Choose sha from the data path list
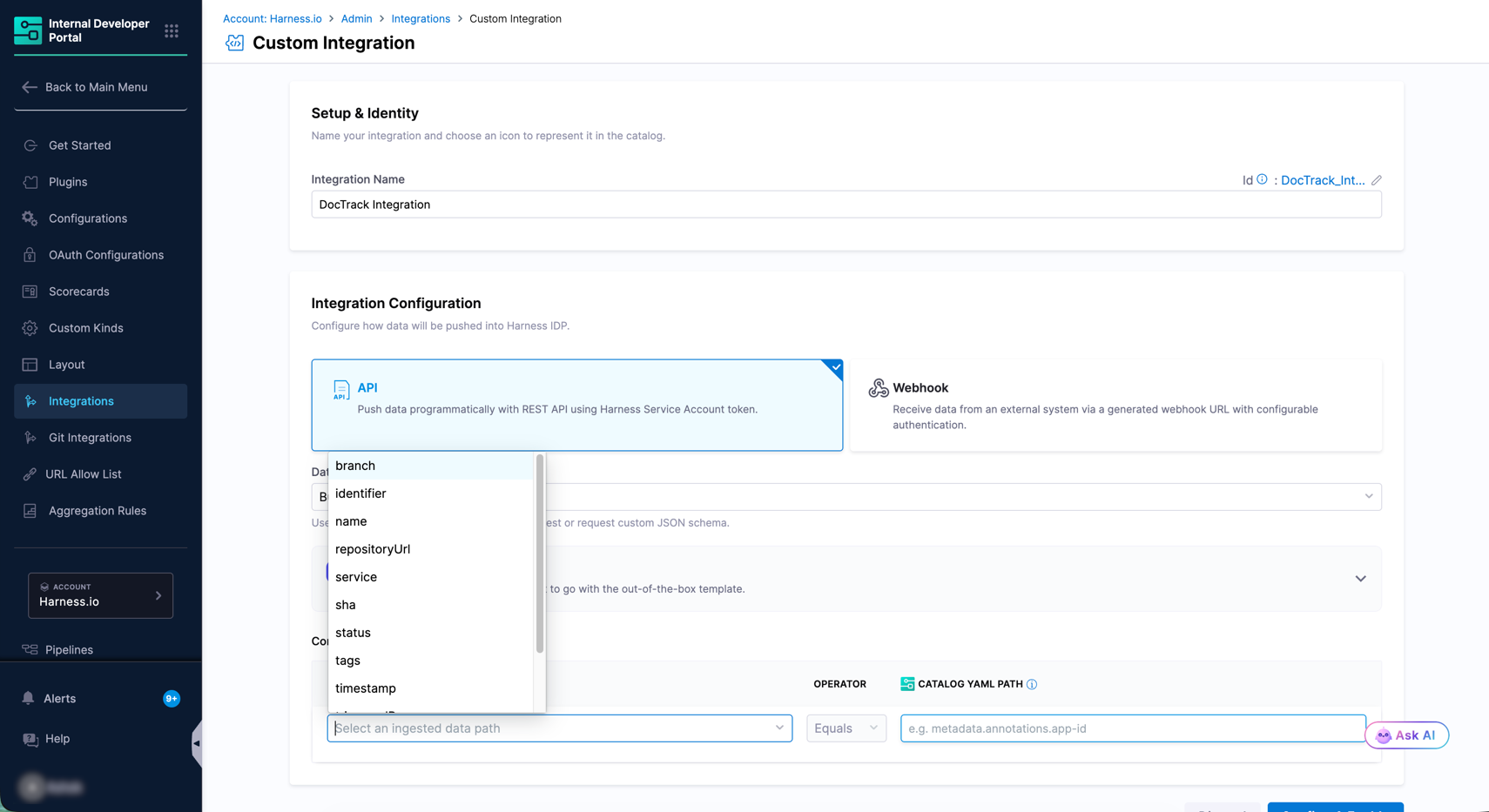 coord(430,605)
